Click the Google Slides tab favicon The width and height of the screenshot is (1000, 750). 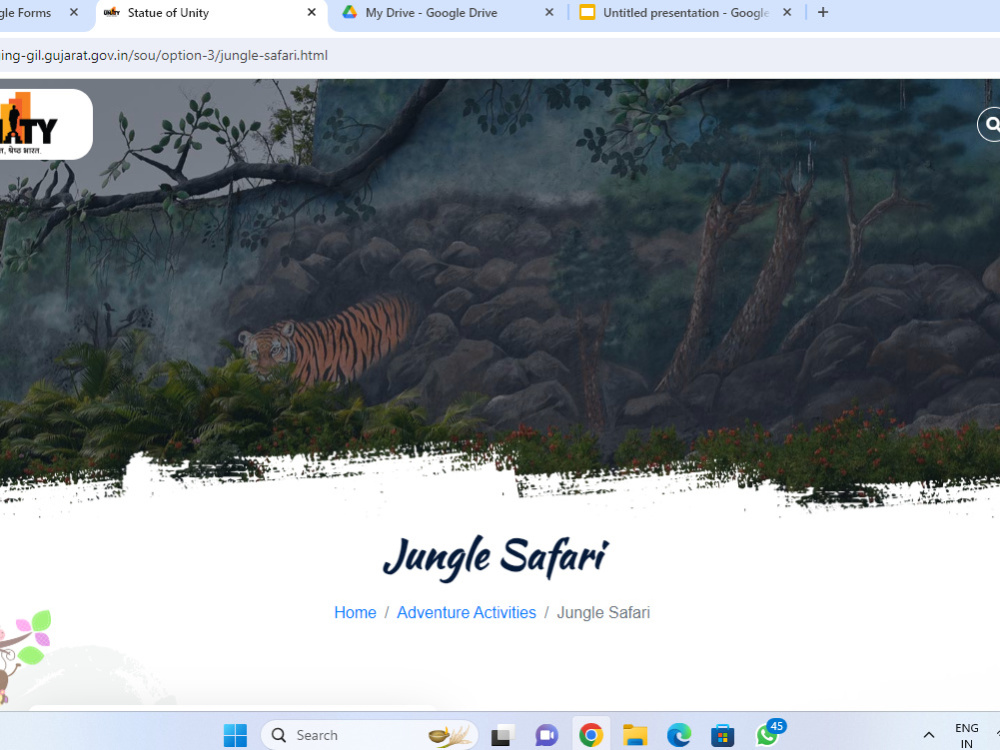pos(587,12)
